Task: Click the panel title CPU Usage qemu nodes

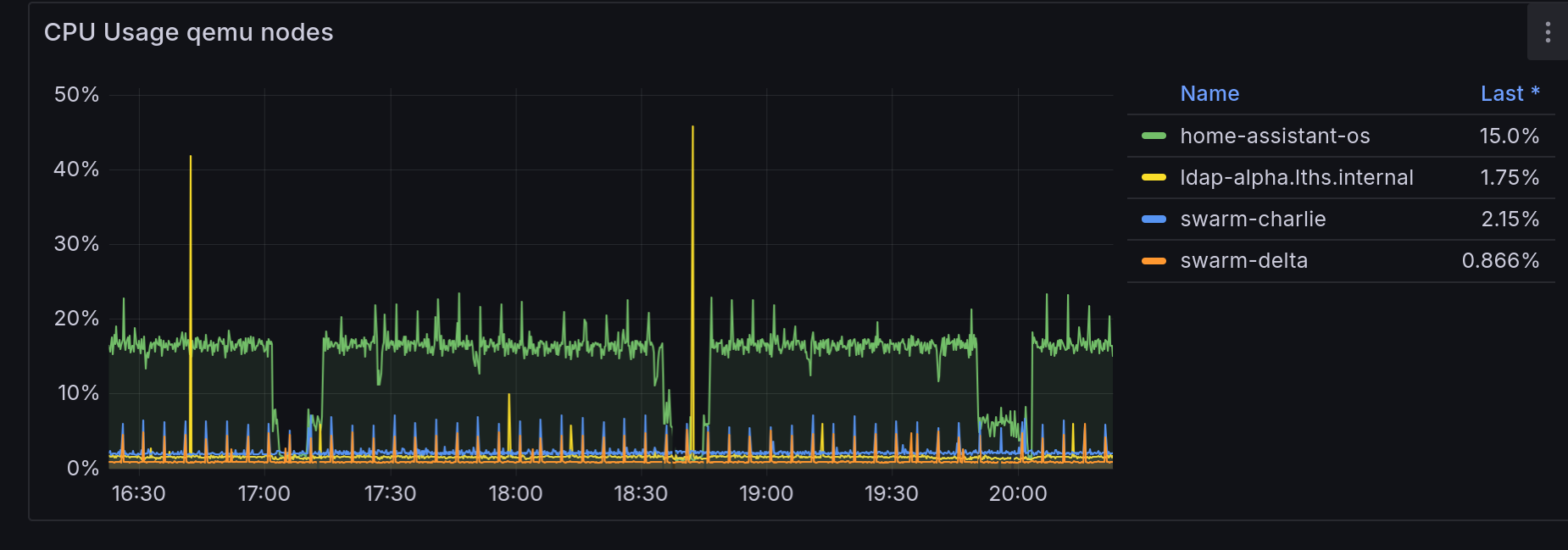Action: 188,32
